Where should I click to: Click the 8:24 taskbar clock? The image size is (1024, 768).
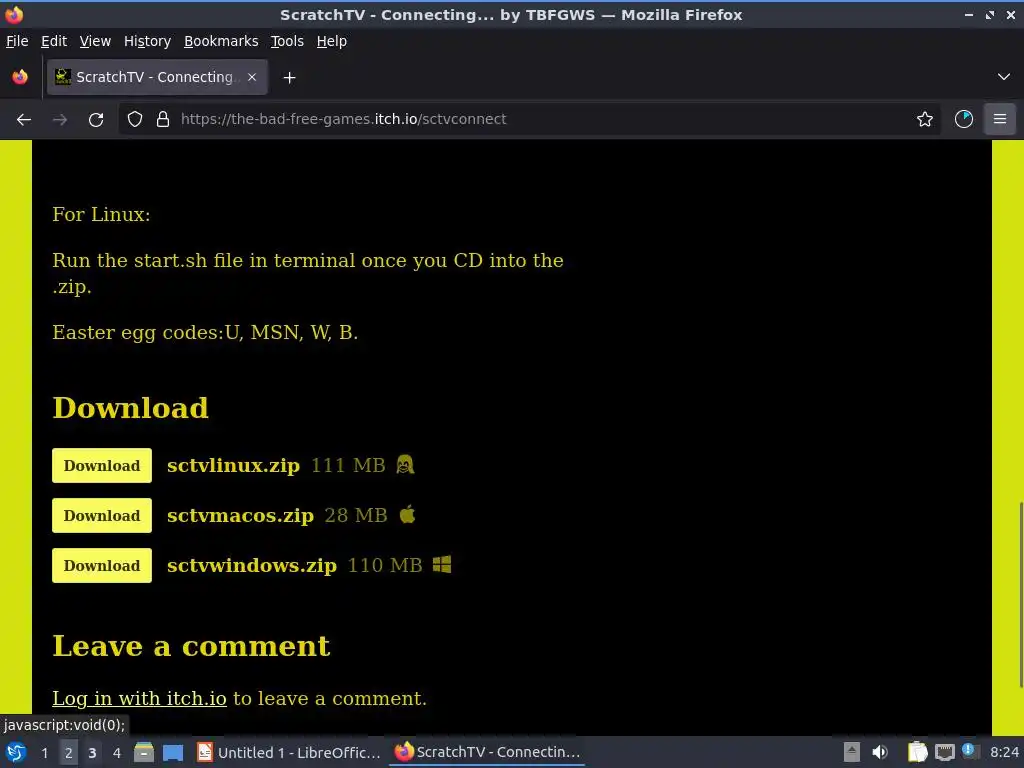click(1004, 752)
